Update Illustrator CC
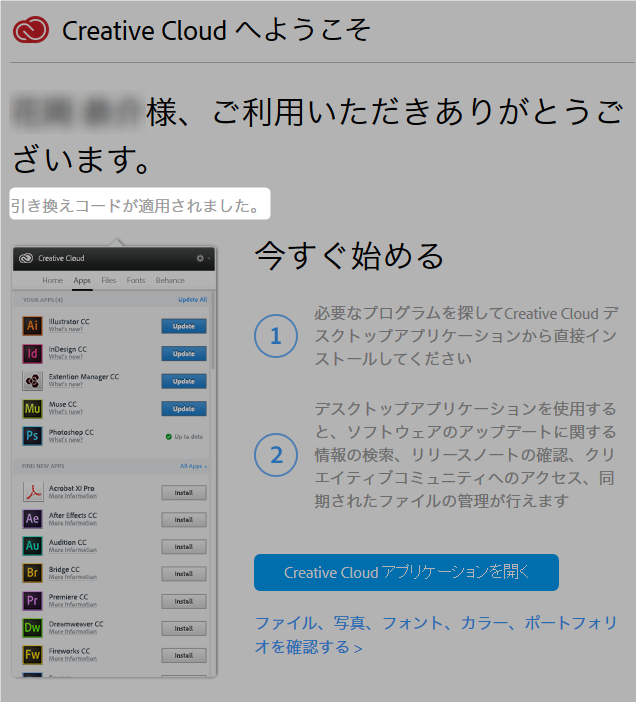Screen dimensions: 636x702 [x=184, y=326]
